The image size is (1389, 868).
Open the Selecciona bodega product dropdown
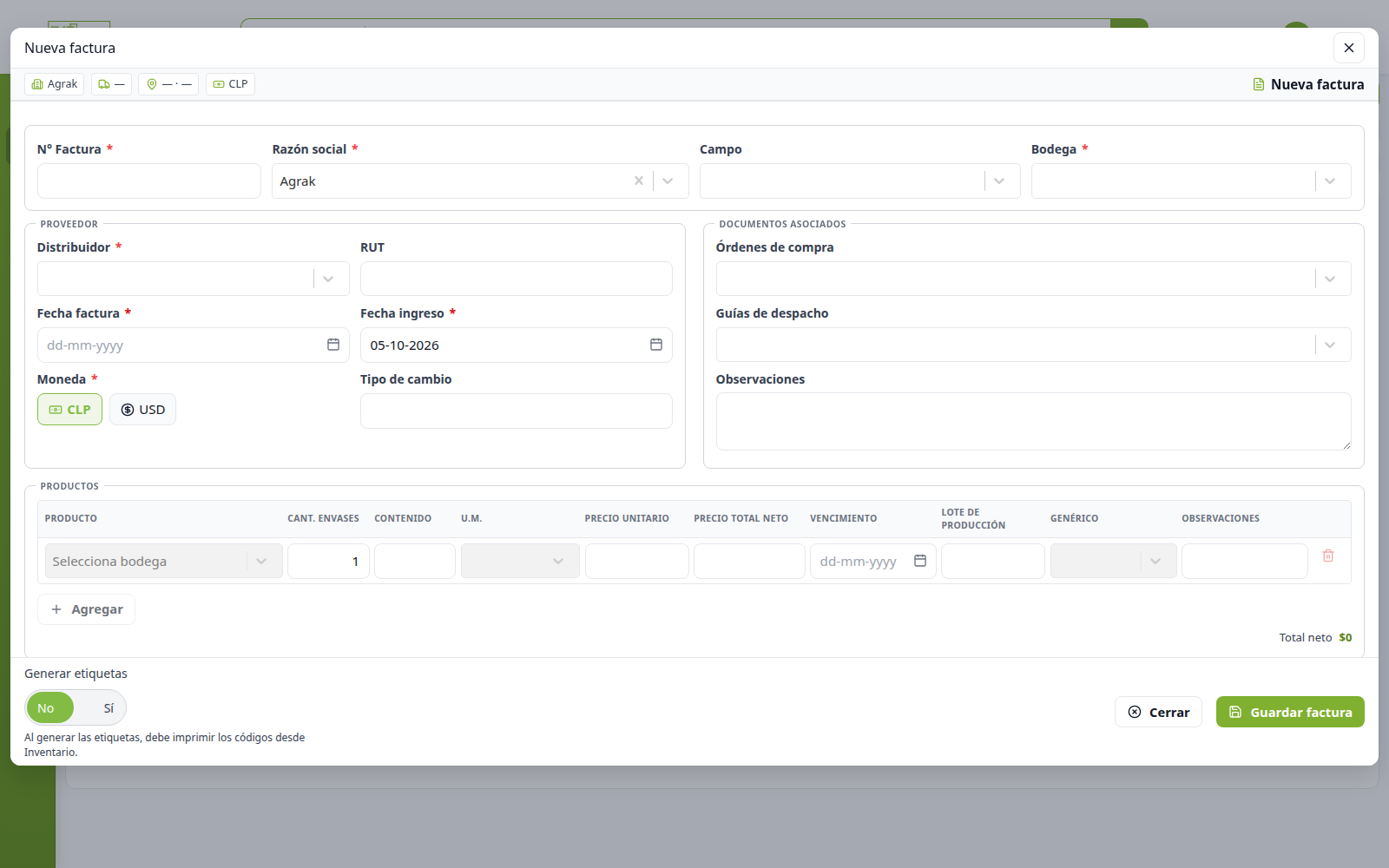(164, 561)
